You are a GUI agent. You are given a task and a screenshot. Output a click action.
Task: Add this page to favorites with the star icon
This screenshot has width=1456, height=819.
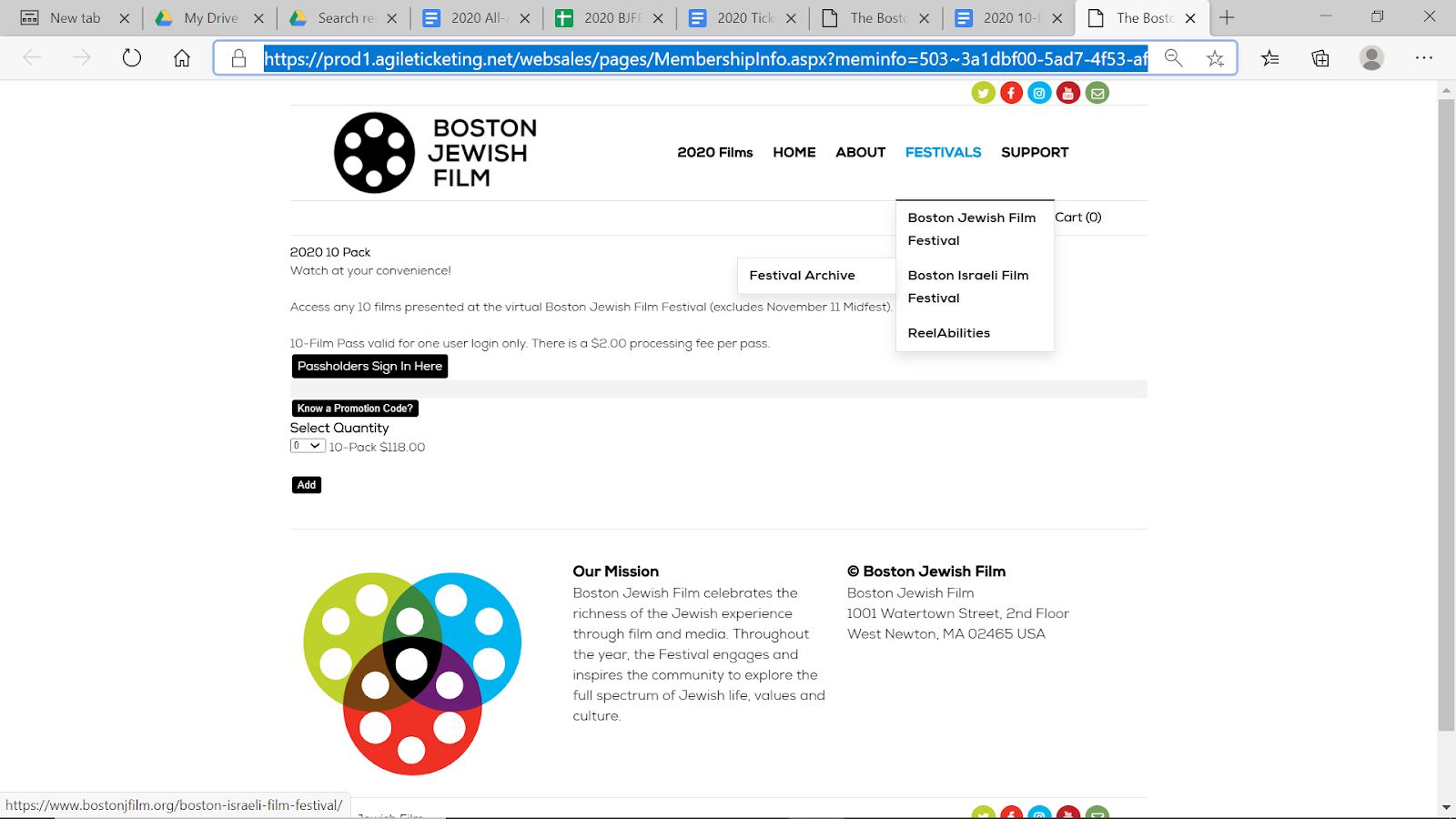[1215, 58]
